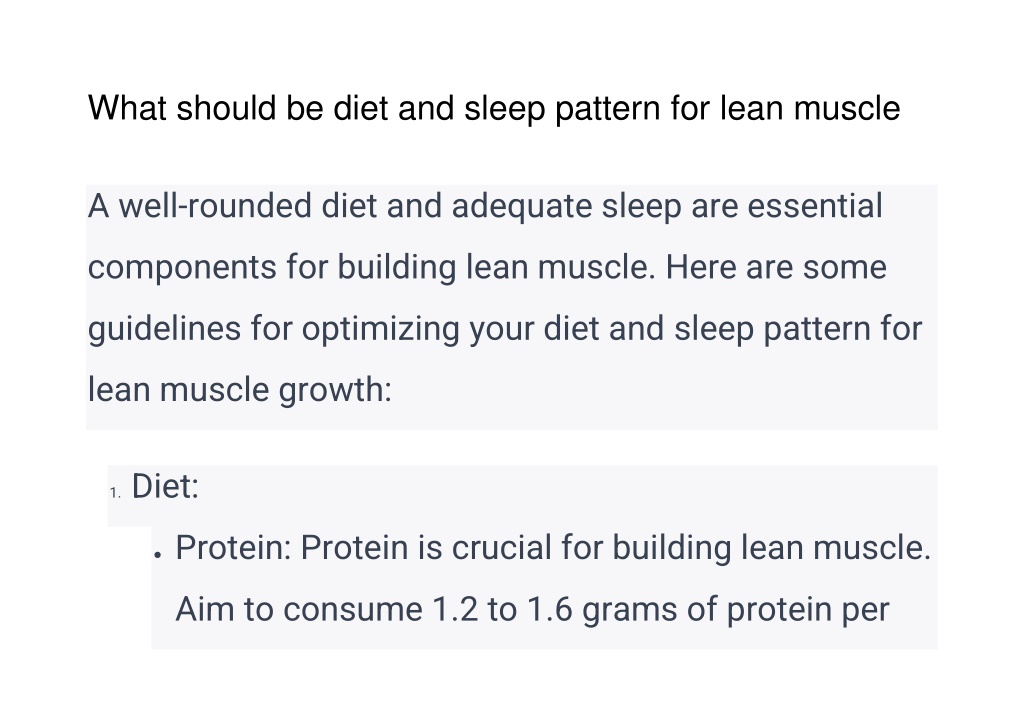The width and height of the screenshot is (1024, 724).
Task: Click the 'Aim to consume 1.2 to 1.6' line
Action: click(532, 610)
